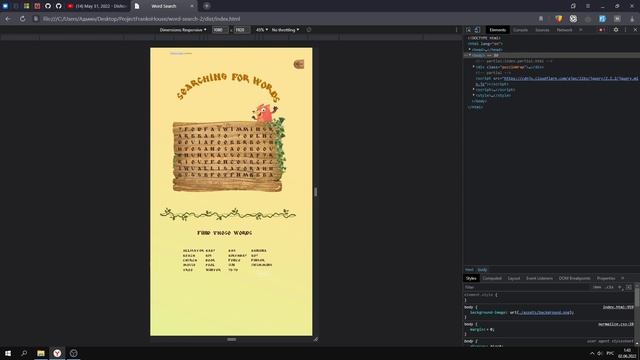
Task: Open DevTools more options kebab menu
Action: 625,30
